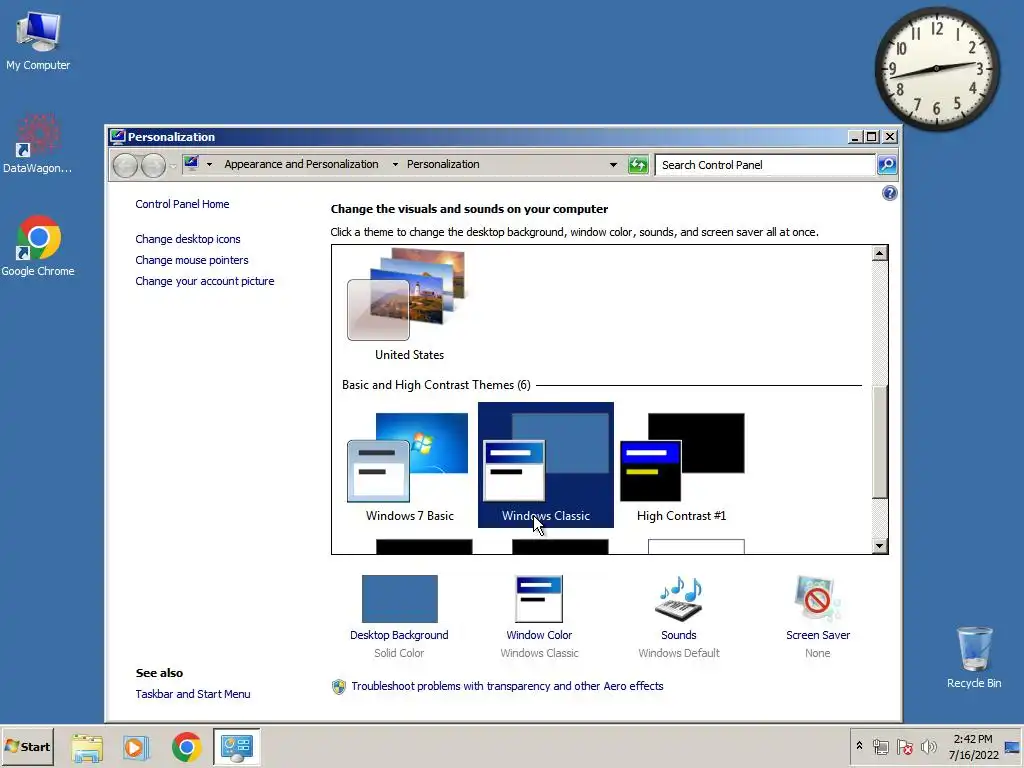
Task: Open the Sounds icon
Action: coord(679,599)
